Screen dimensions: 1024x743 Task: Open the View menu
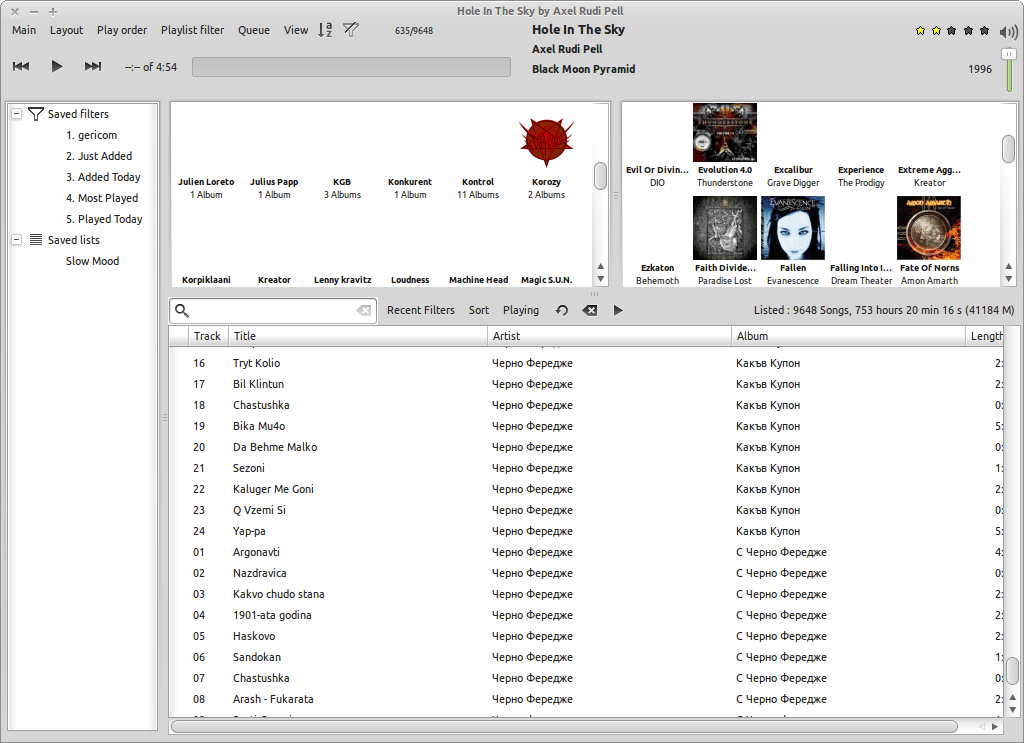point(296,30)
